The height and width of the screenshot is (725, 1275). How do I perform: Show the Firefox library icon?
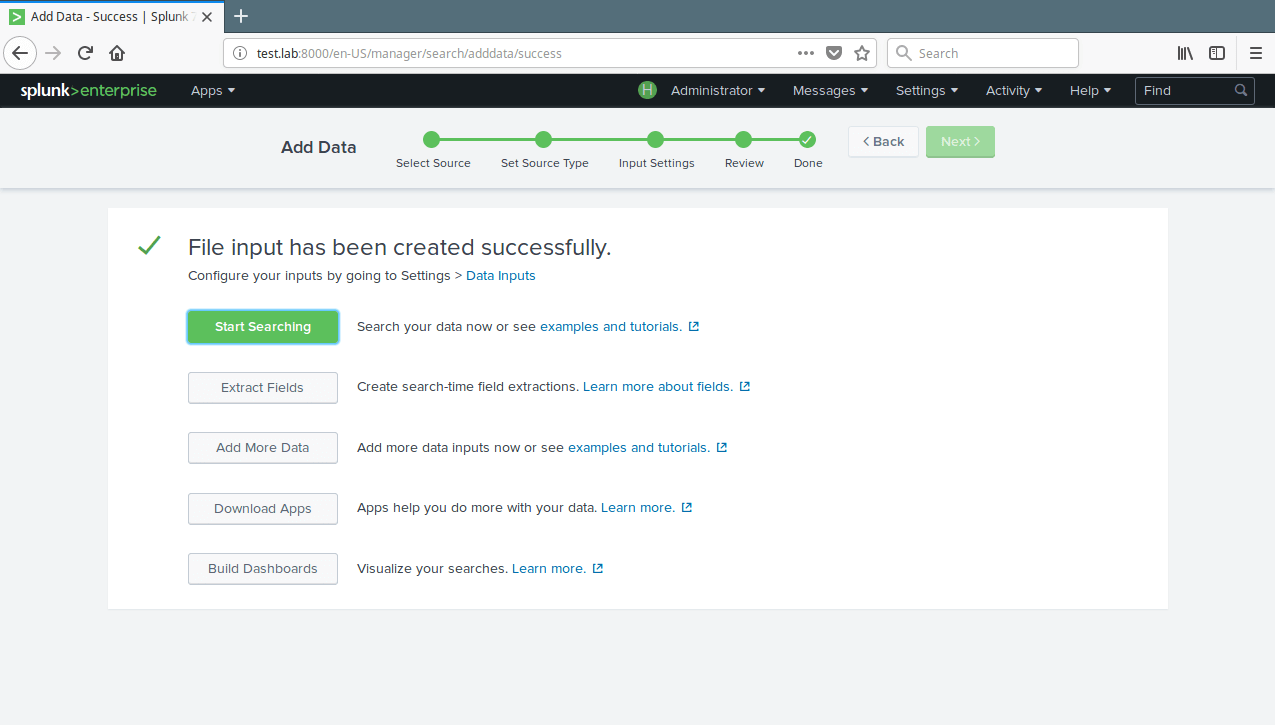1185,54
